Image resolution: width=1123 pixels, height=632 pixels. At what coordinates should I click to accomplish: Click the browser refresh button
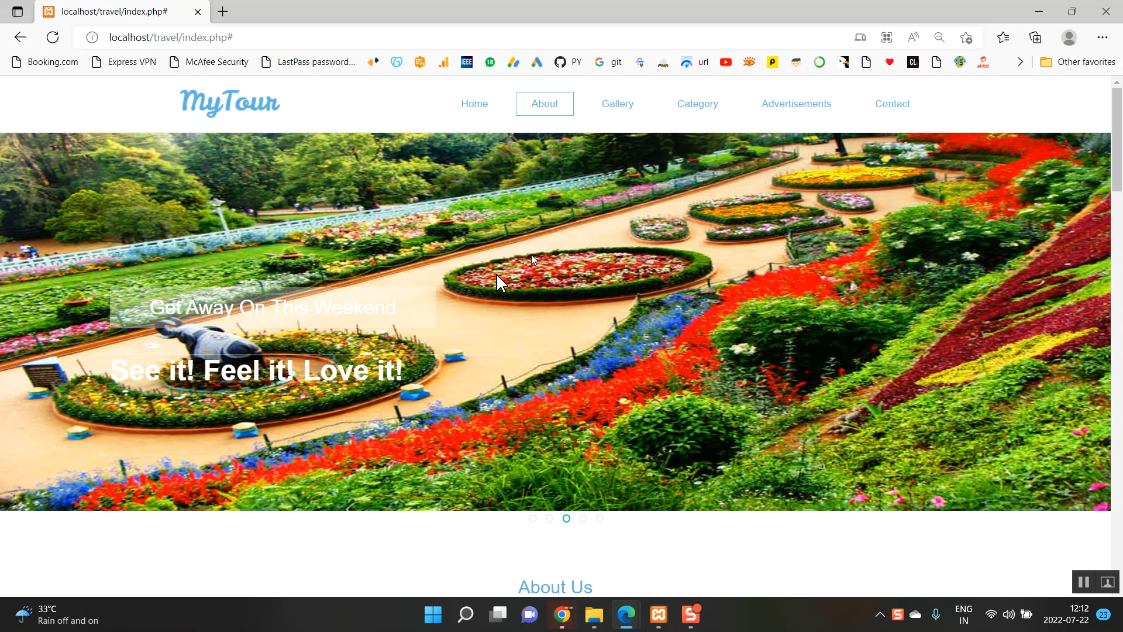click(x=52, y=37)
